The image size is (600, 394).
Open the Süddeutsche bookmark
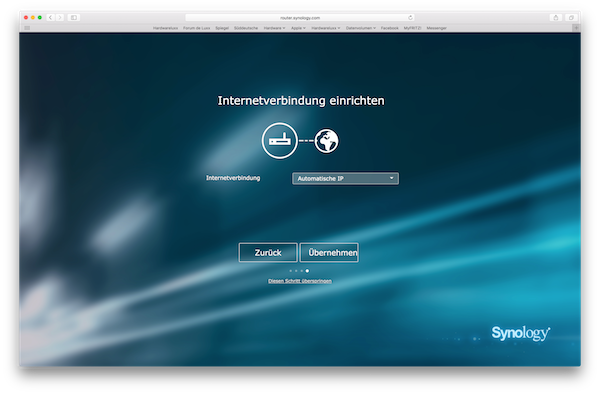click(246, 28)
